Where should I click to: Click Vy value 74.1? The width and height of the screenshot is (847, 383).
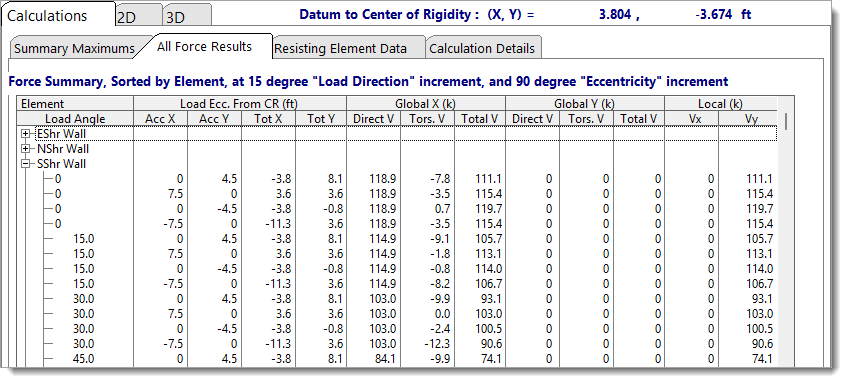(x=762, y=359)
